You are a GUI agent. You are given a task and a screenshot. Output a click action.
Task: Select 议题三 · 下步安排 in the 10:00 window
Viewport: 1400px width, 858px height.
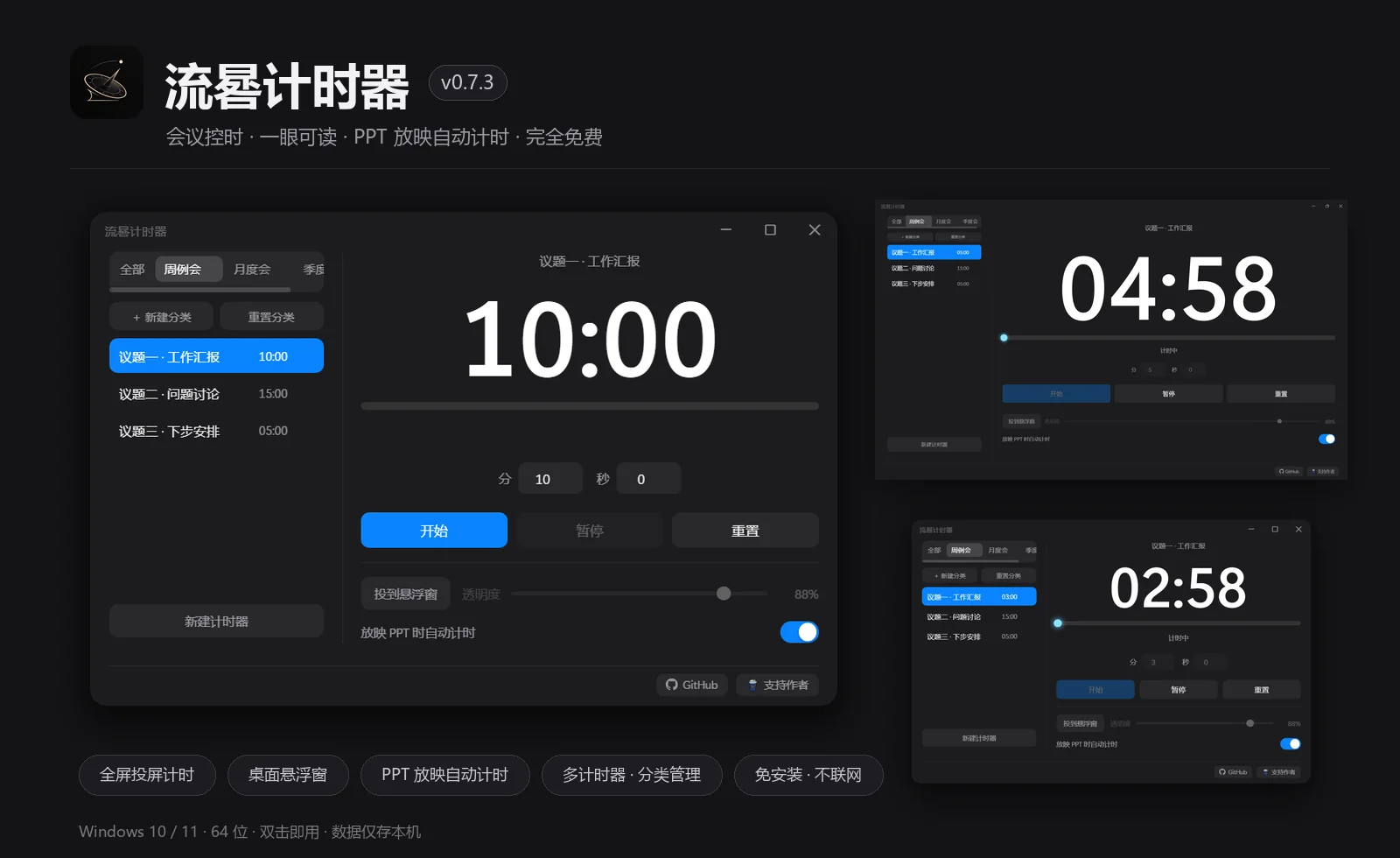tap(216, 431)
